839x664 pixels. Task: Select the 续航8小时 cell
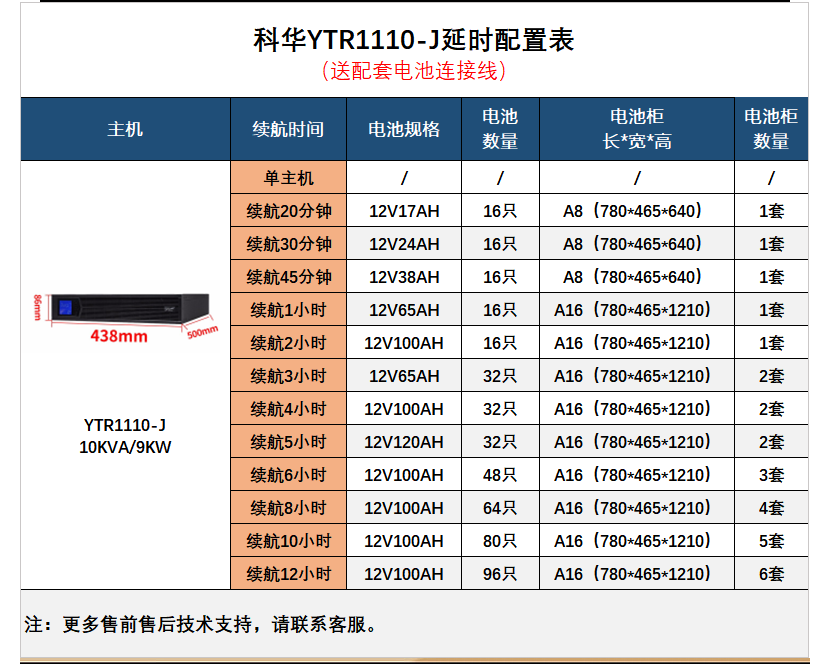[x=288, y=508]
